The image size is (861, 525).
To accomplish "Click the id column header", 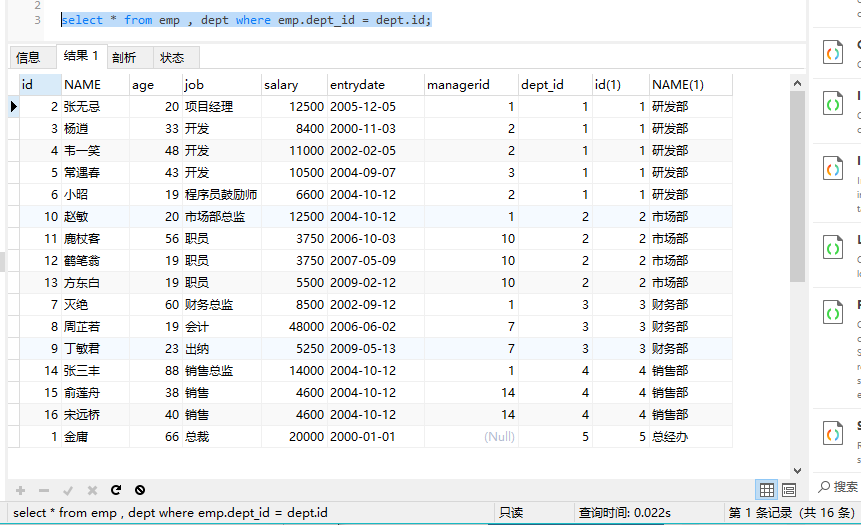I will (x=40, y=85).
